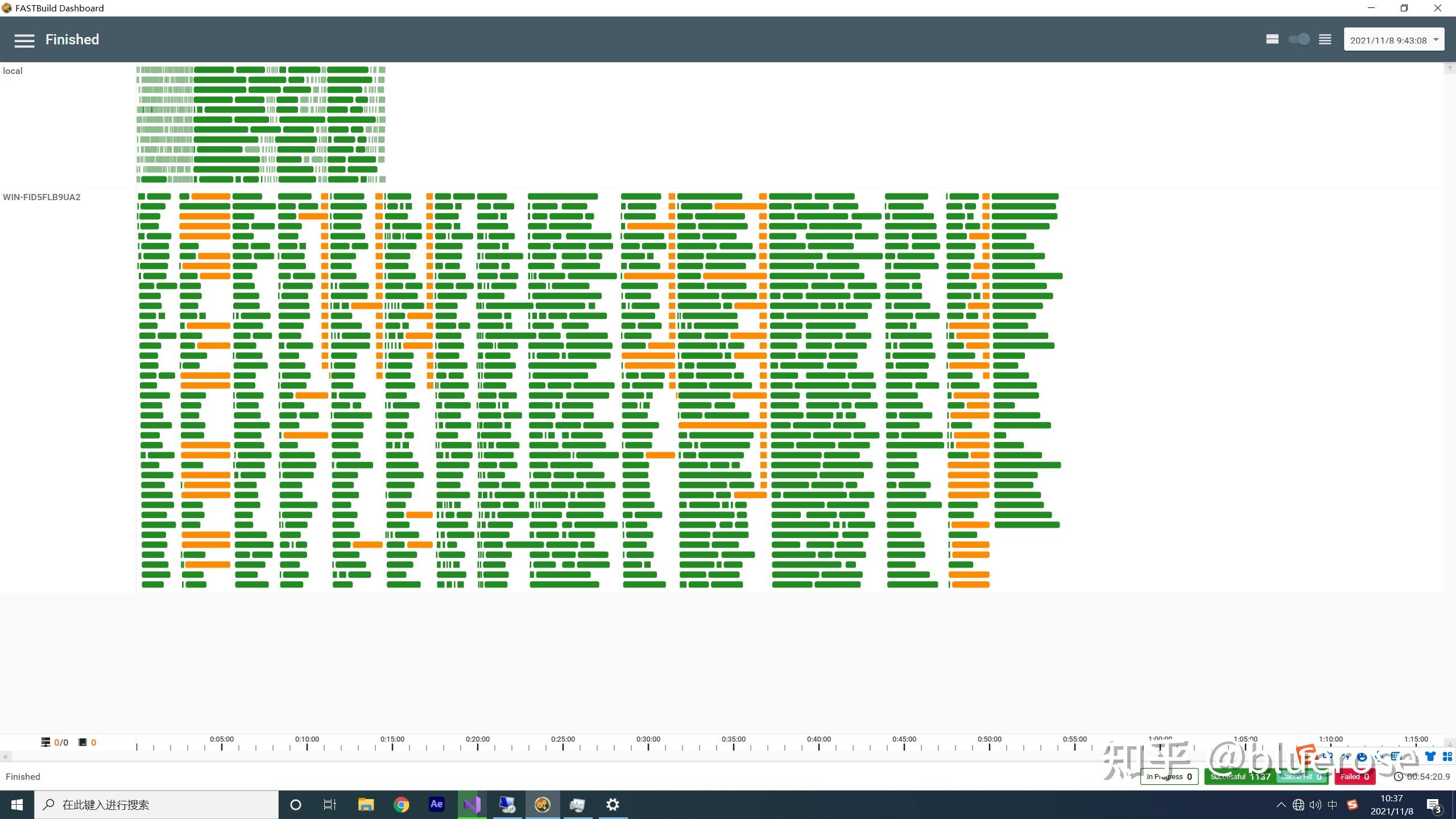Switch to list rows view icon
Viewport: 1456px width, 819px height.
(x=1325, y=39)
